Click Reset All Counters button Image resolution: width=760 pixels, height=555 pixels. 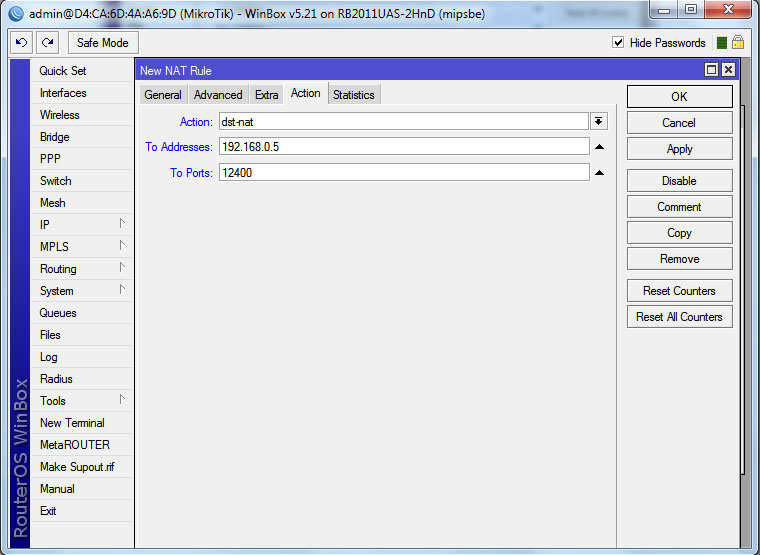[679, 317]
